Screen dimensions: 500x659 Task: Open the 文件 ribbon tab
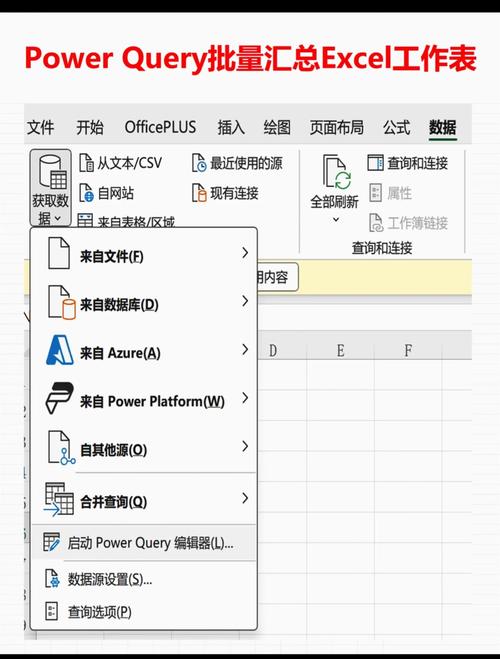pos(41,127)
